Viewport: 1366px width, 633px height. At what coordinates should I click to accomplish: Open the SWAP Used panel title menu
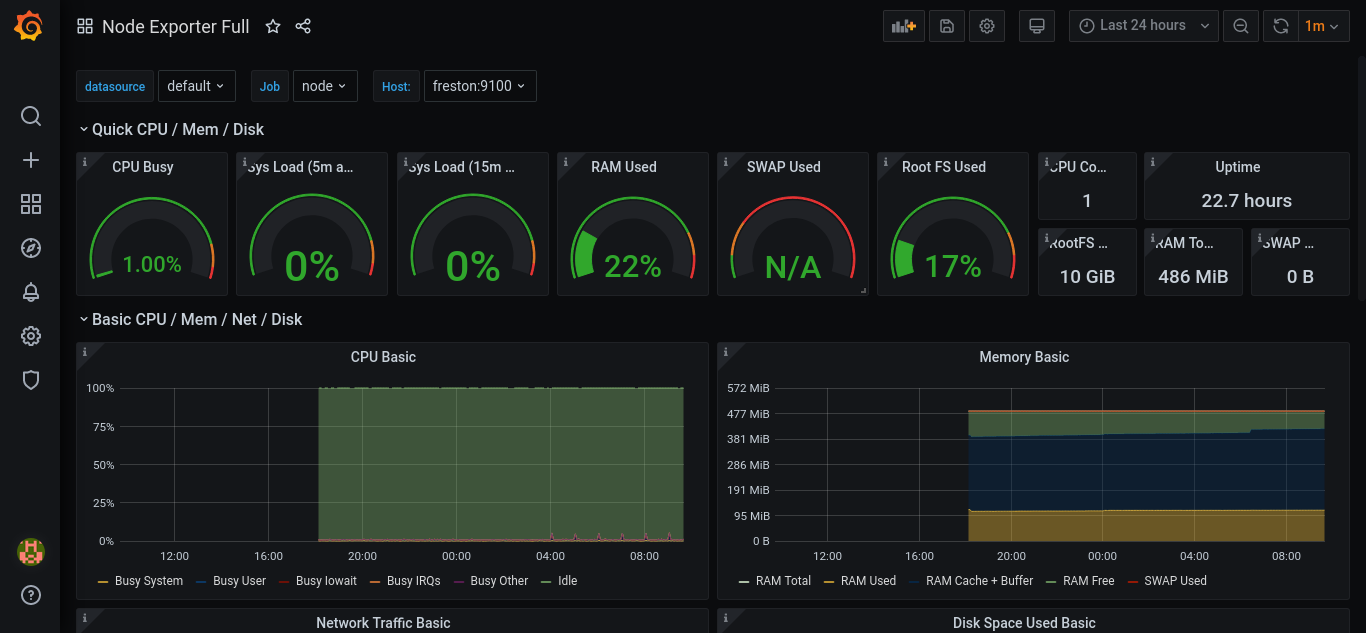784,167
